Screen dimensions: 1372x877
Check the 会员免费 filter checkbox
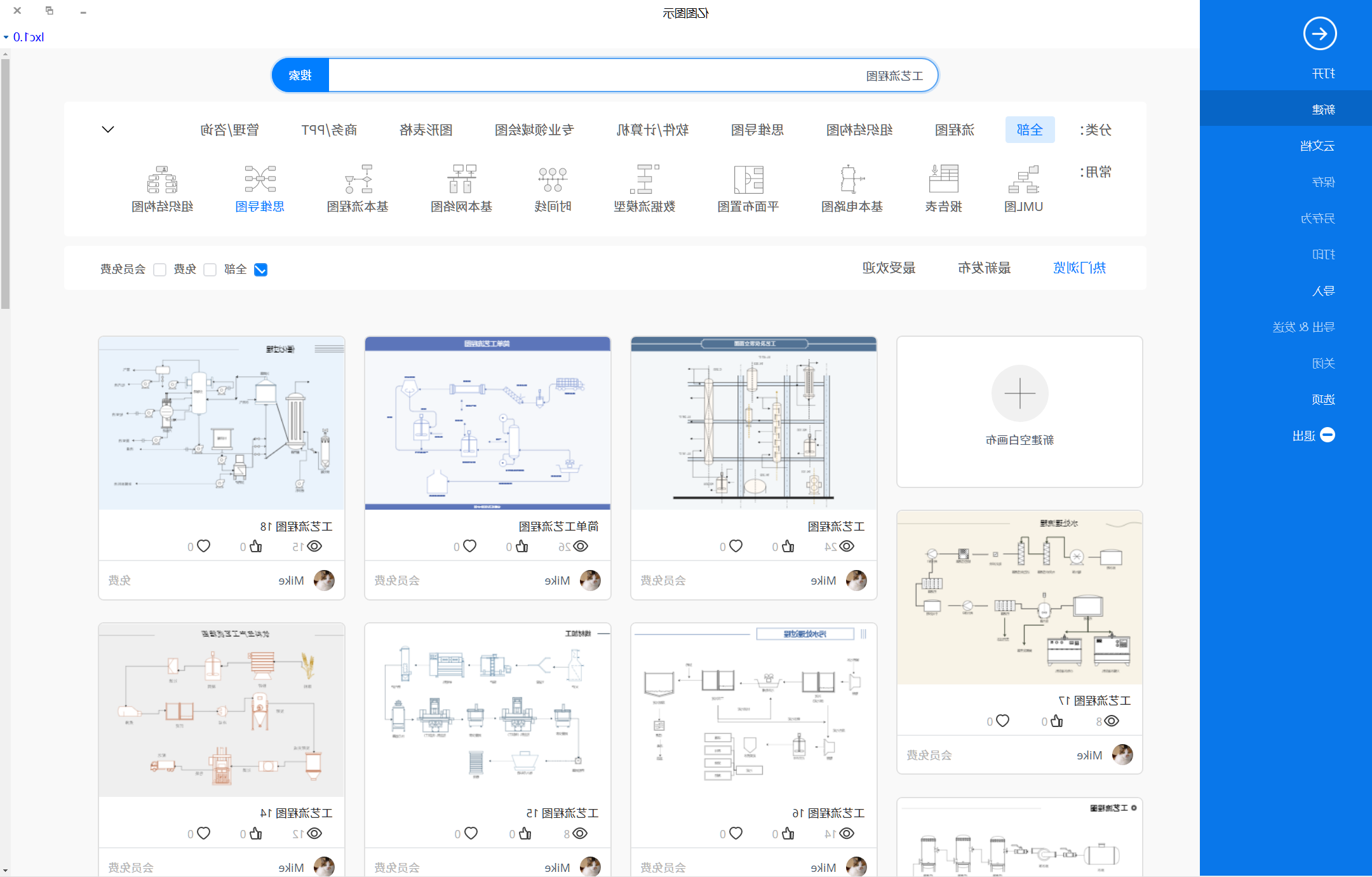(x=159, y=269)
